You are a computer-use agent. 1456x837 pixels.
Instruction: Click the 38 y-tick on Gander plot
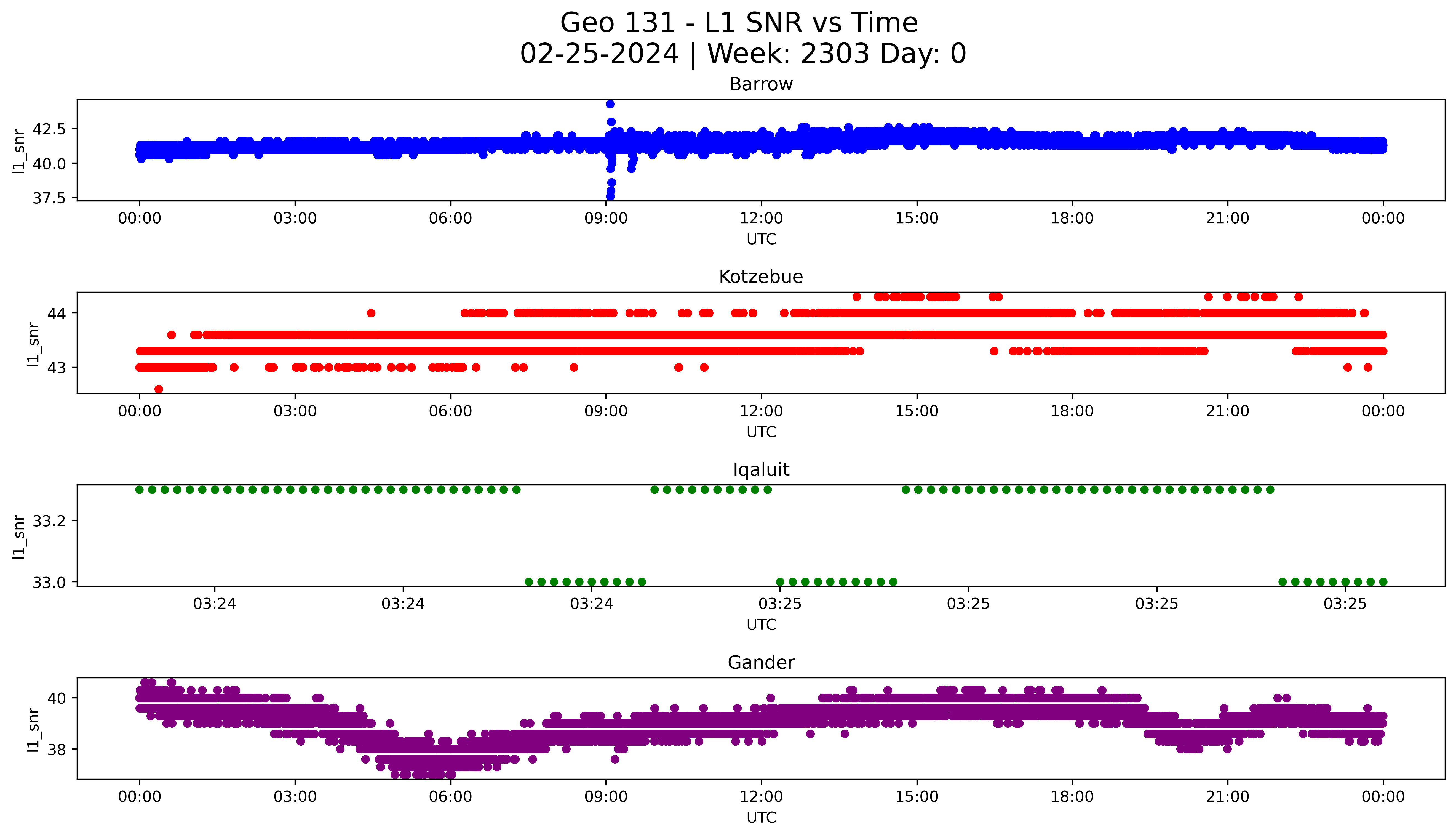coord(57,750)
